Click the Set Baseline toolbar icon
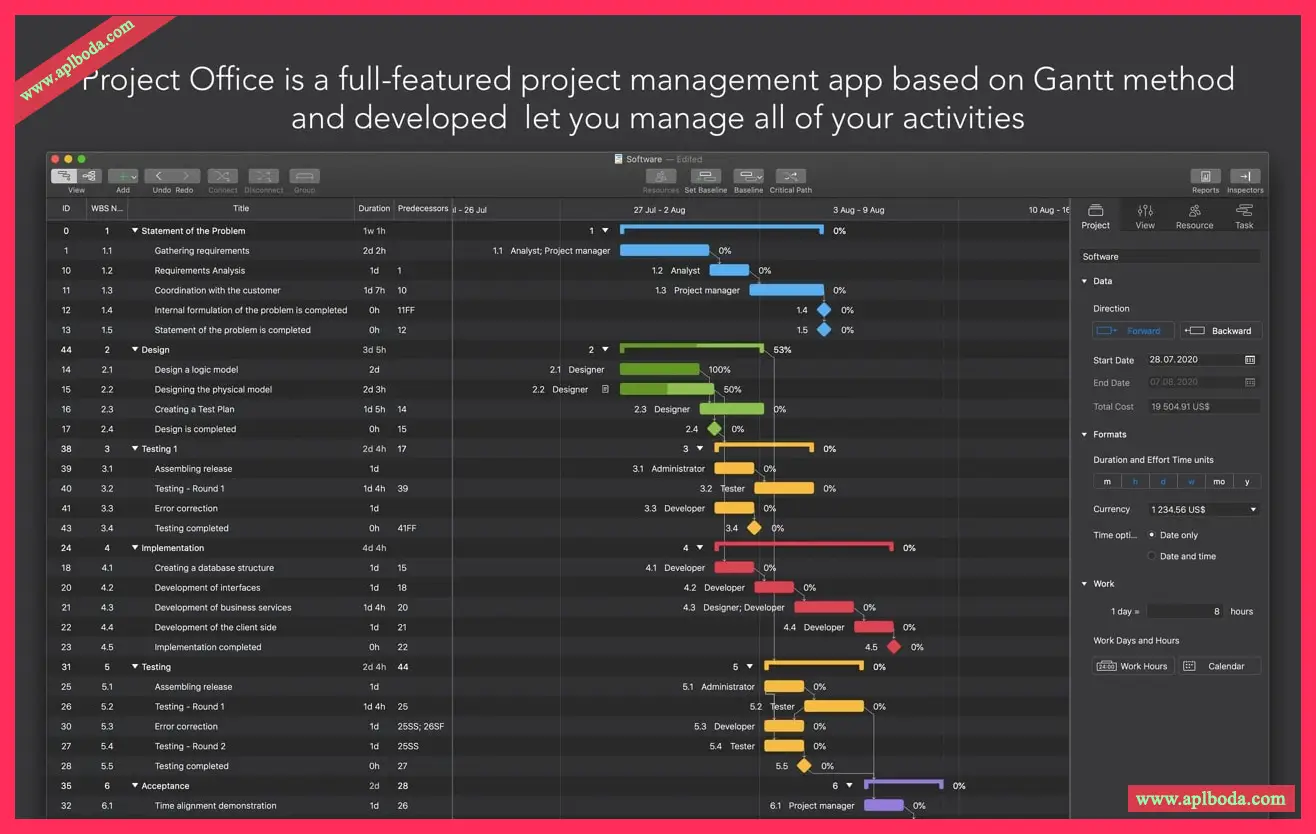The width and height of the screenshot is (1316, 834). (705, 176)
